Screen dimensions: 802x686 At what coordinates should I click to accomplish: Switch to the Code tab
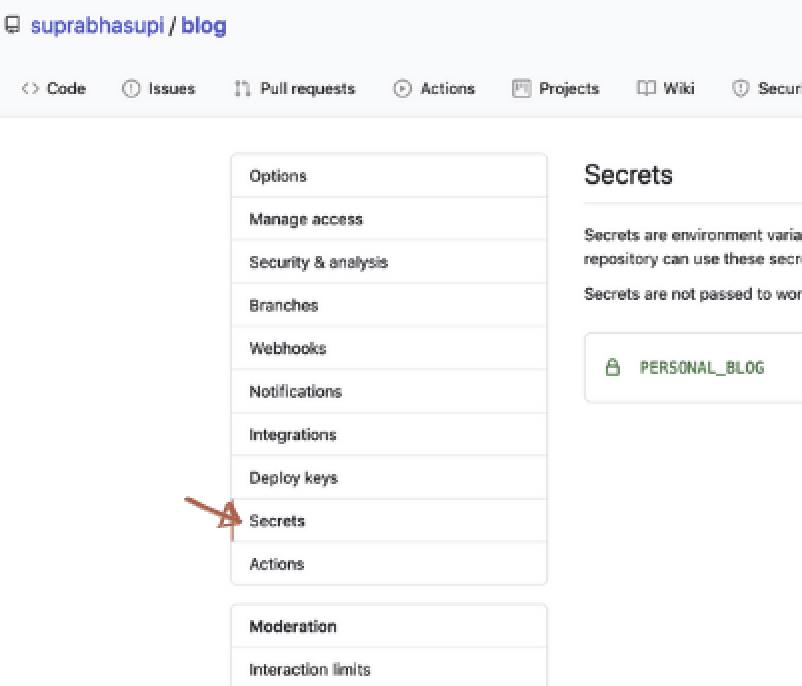(x=66, y=88)
